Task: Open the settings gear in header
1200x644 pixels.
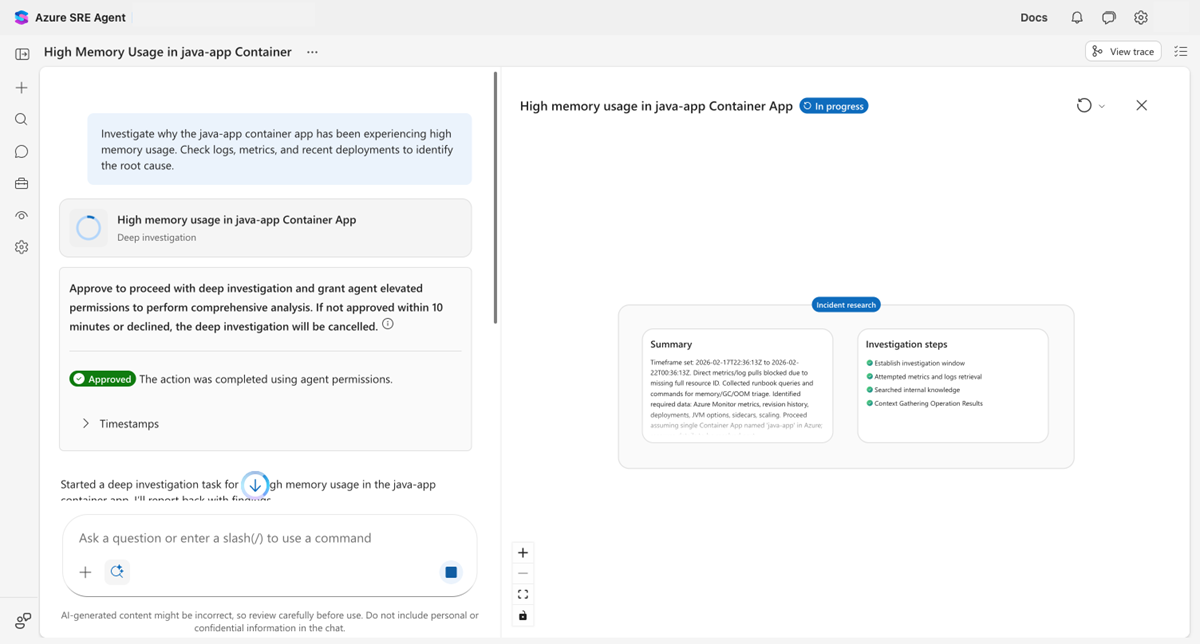Action: pyautogui.click(x=1141, y=18)
